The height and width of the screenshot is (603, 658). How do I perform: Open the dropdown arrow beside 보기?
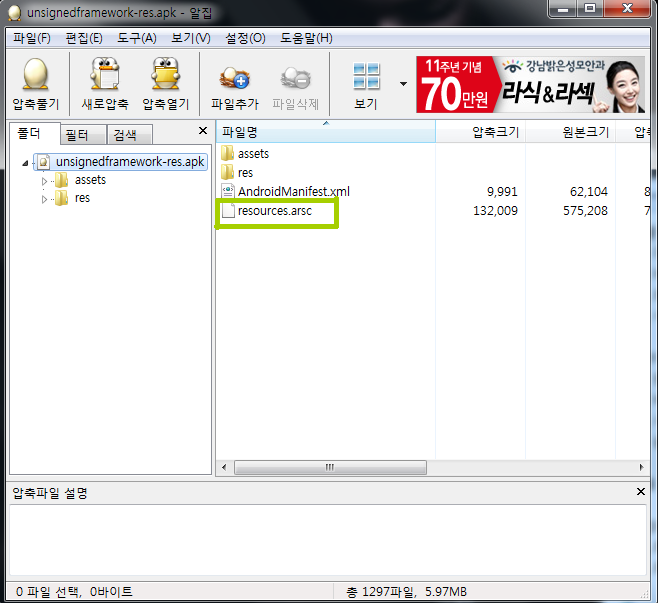[403, 83]
